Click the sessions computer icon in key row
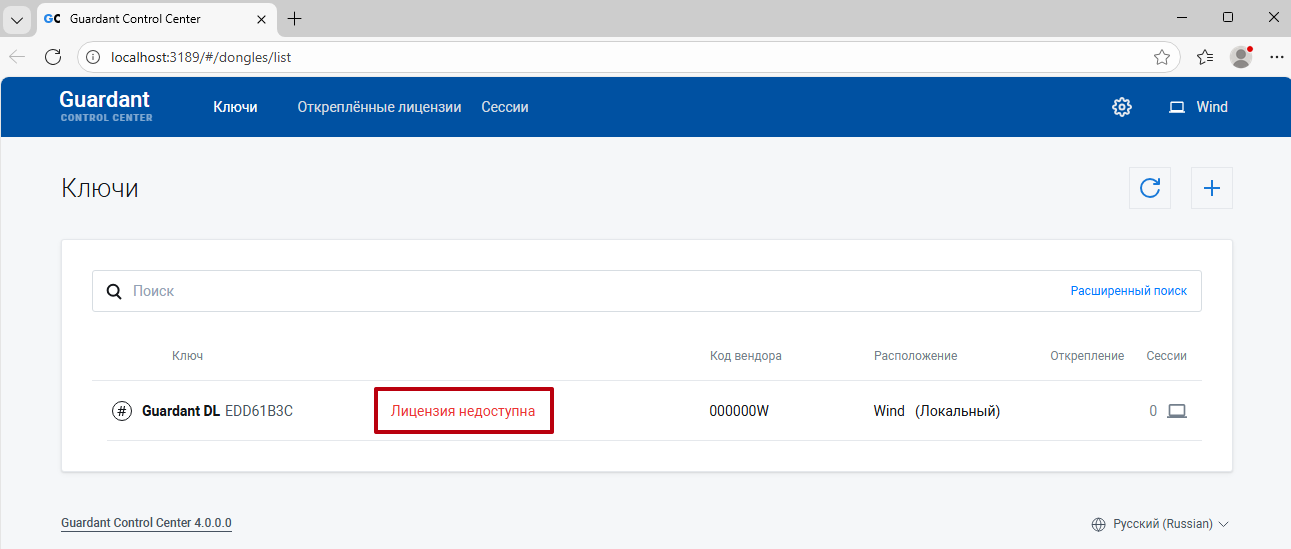The image size is (1291, 549). point(1177,411)
